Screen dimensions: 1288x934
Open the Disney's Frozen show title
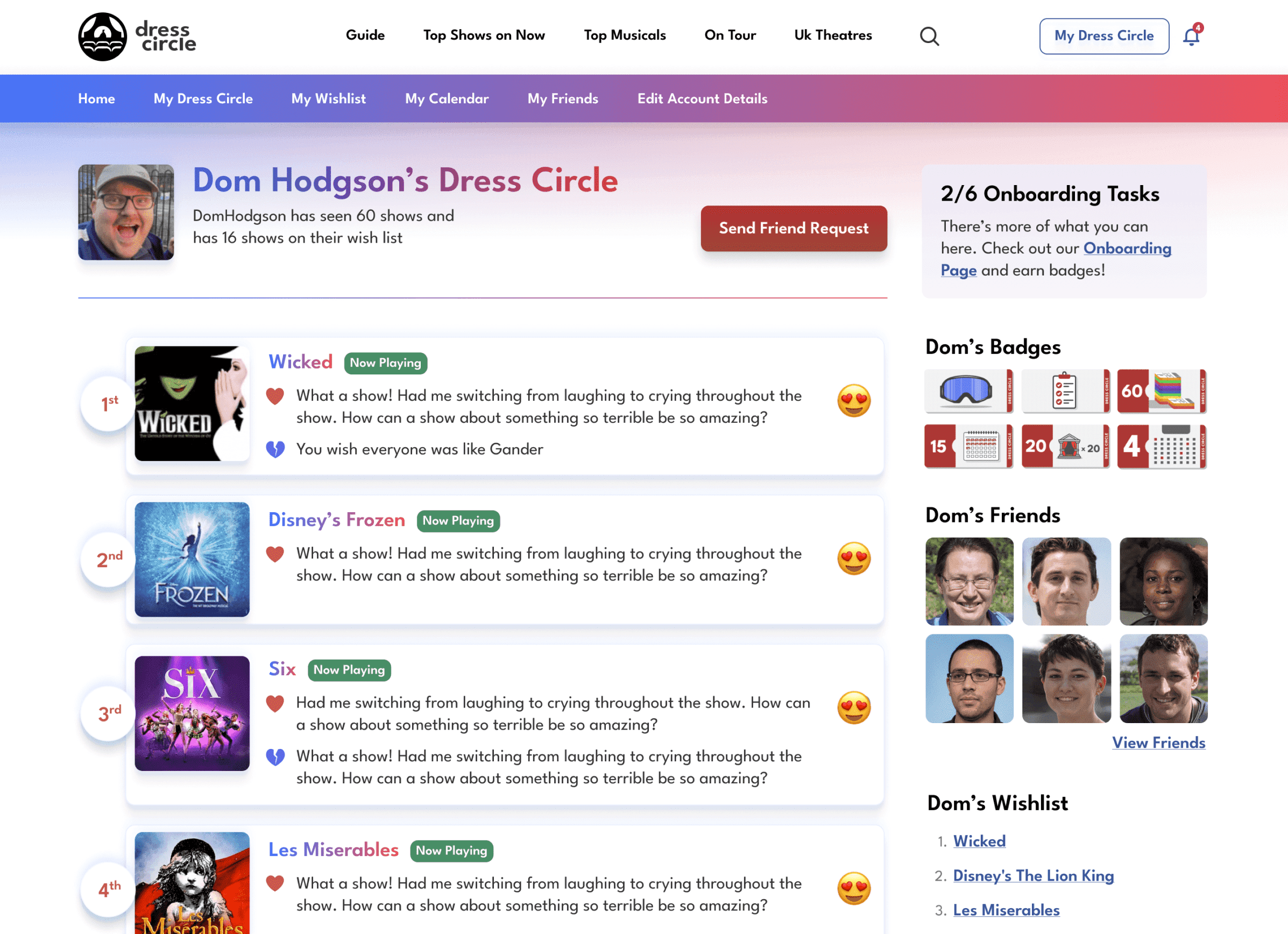[x=337, y=520]
